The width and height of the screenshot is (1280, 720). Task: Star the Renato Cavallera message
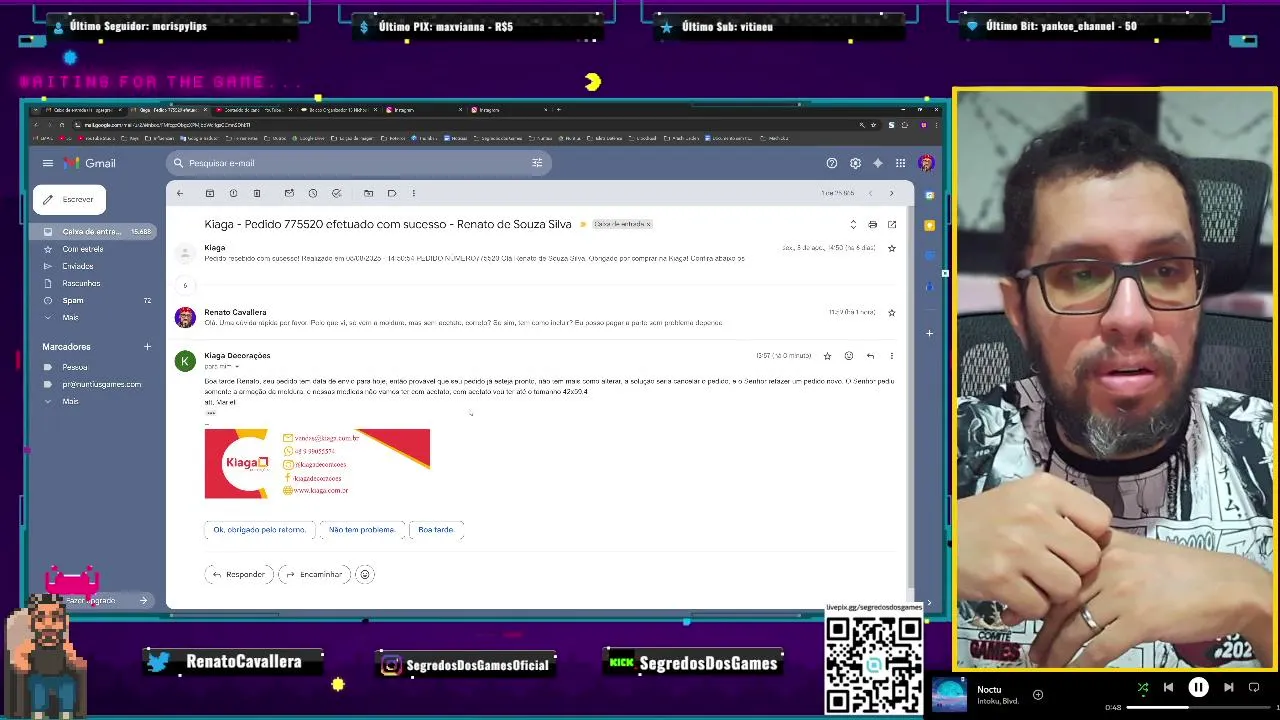892,312
